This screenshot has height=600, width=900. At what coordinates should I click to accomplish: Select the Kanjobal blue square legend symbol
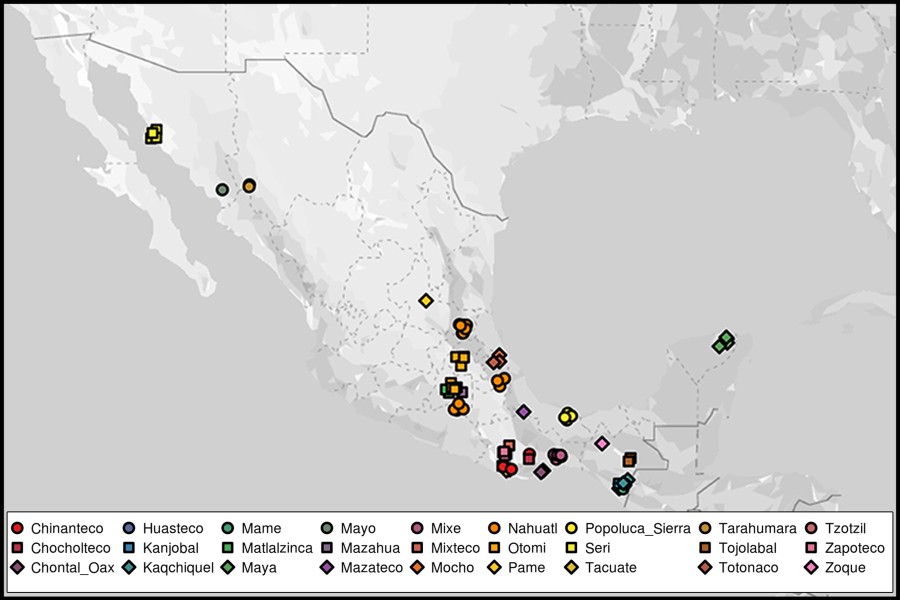click(129, 547)
